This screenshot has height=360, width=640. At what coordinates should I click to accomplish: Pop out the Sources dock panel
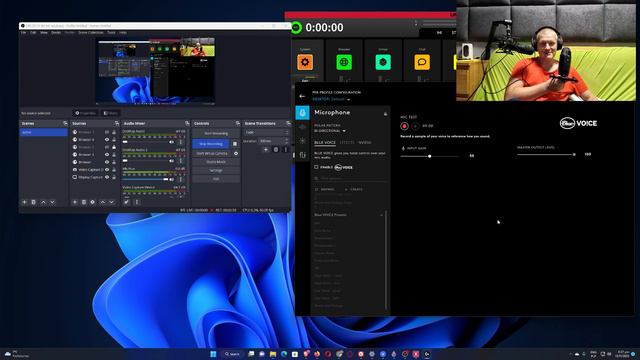[117, 123]
